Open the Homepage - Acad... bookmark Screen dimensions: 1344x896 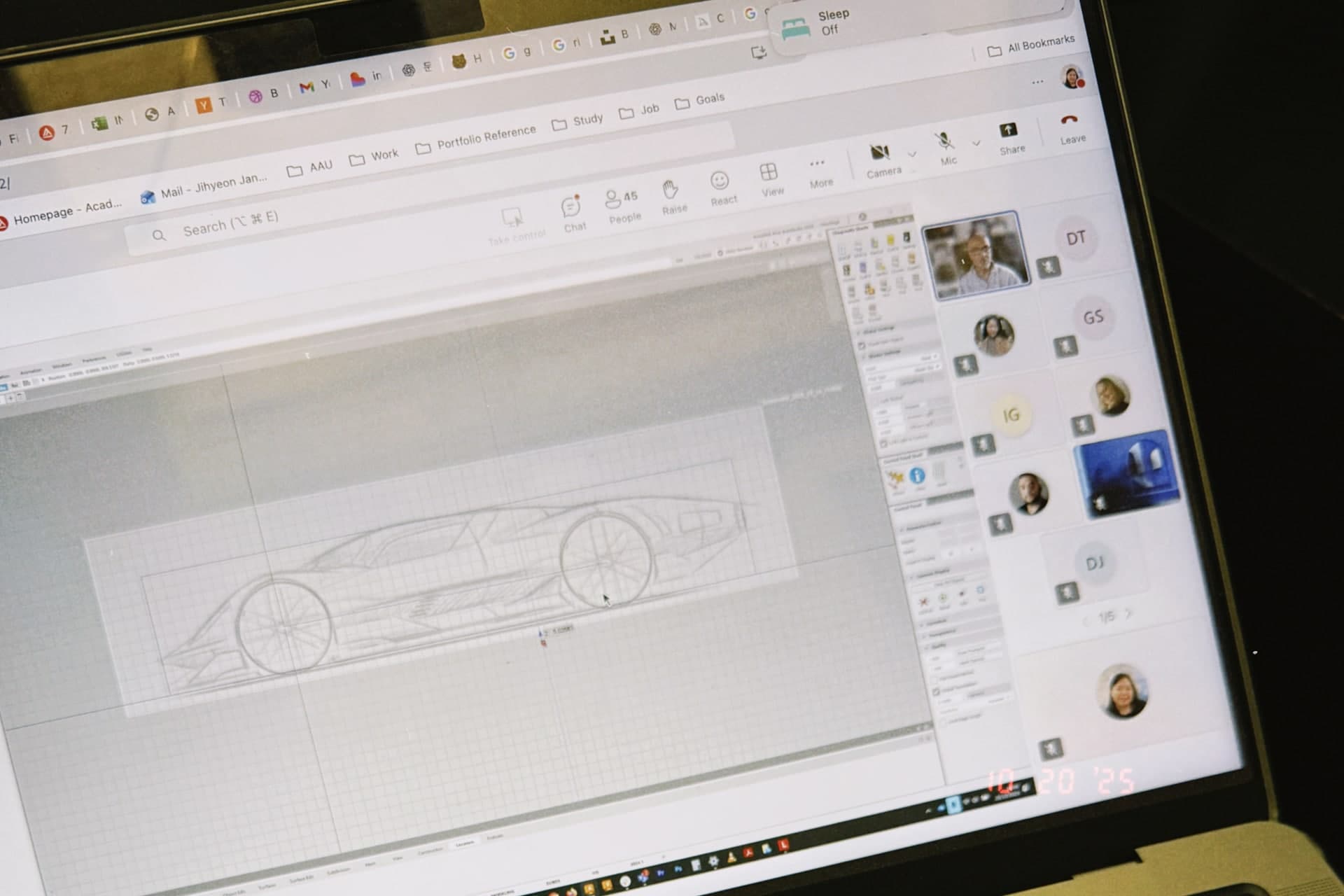60,212
